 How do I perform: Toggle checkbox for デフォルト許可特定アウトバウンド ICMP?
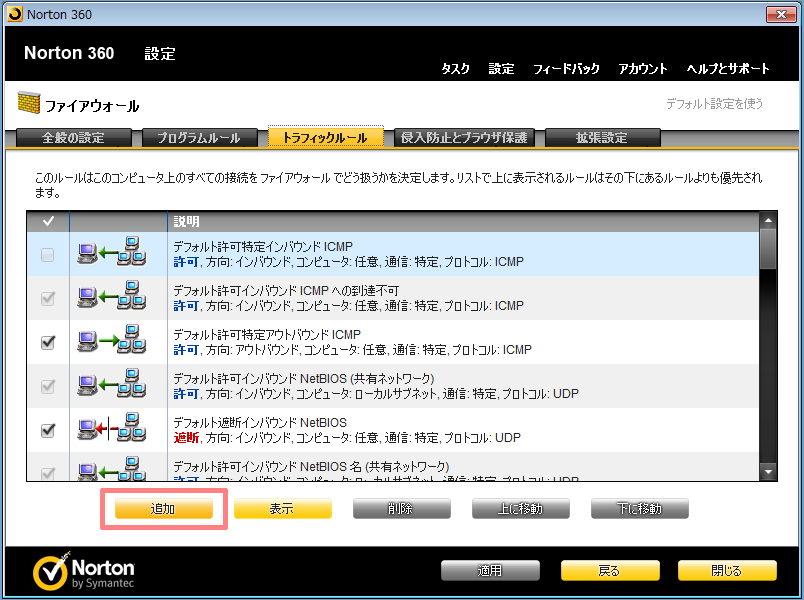(x=48, y=342)
